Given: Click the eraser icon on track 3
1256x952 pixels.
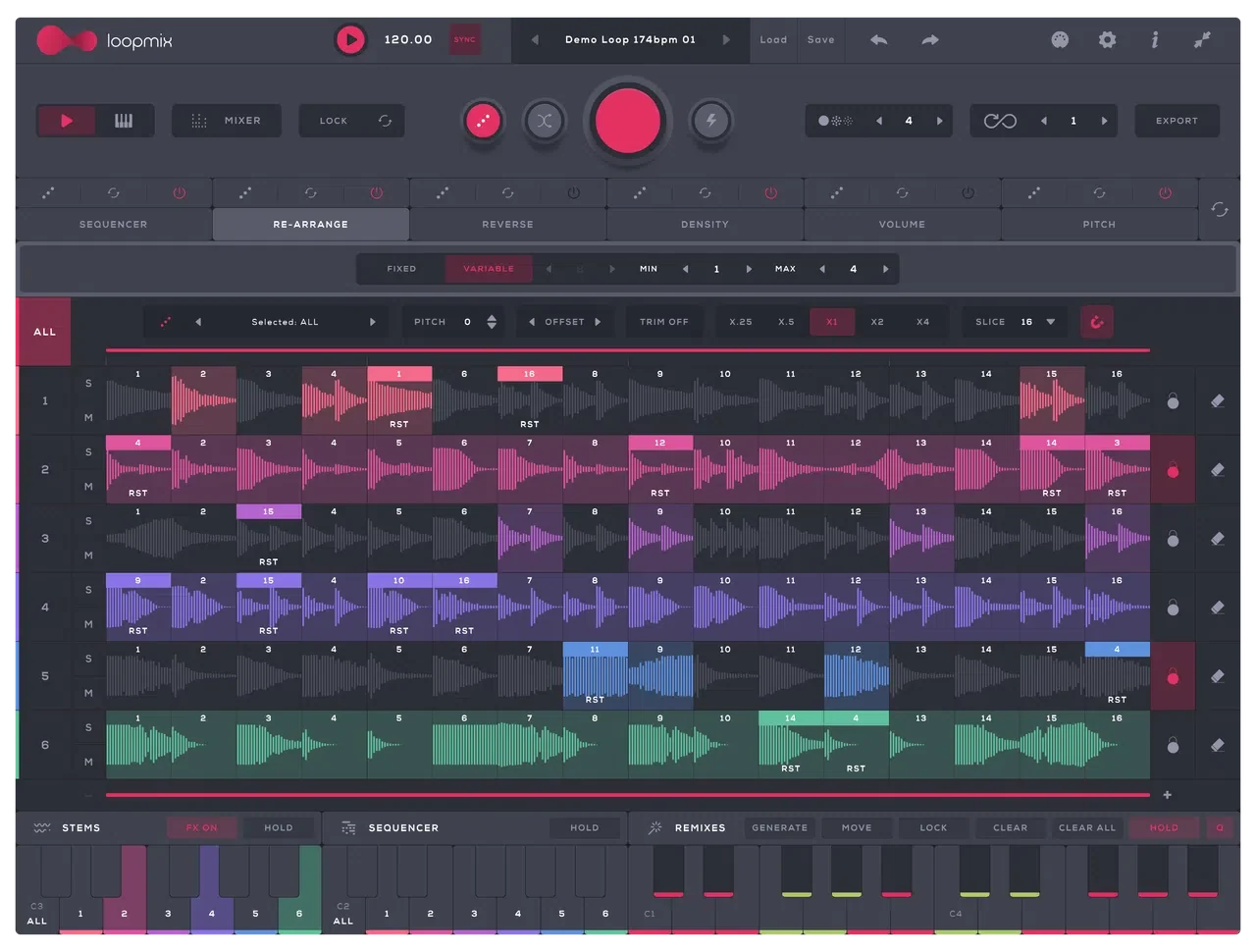Looking at the screenshot, I should (x=1218, y=538).
